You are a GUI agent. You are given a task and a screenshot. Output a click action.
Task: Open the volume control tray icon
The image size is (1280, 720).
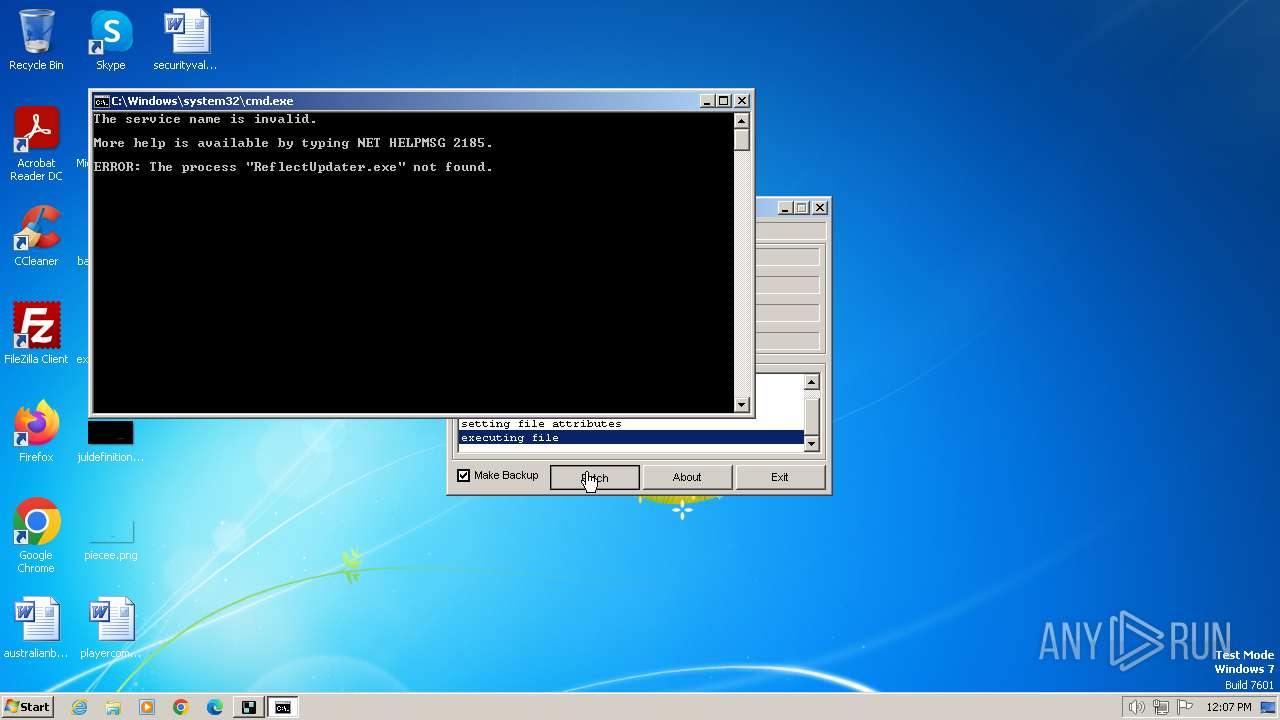pos(1136,707)
